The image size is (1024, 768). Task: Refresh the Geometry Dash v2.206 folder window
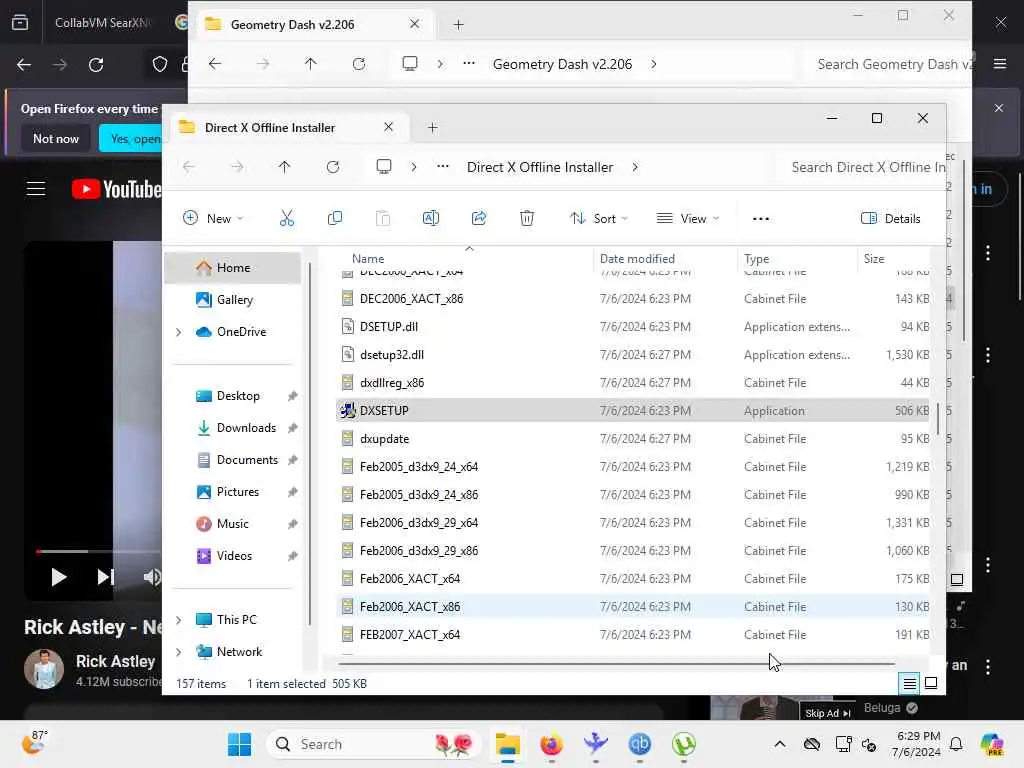(x=359, y=64)
